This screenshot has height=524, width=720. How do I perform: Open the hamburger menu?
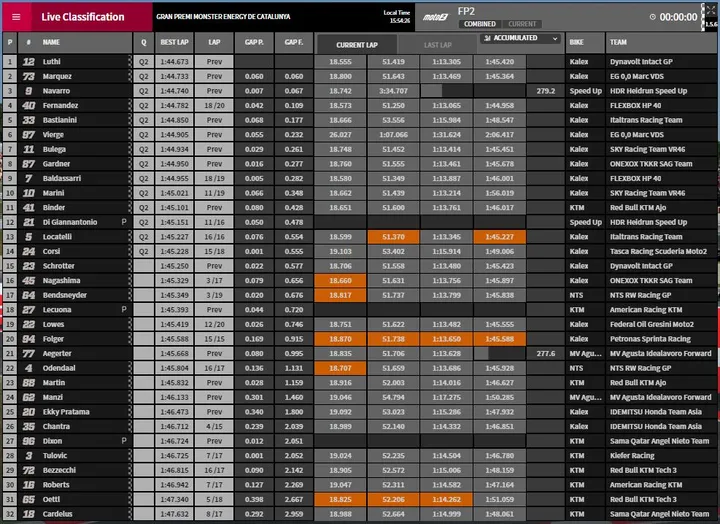[16, 17]
